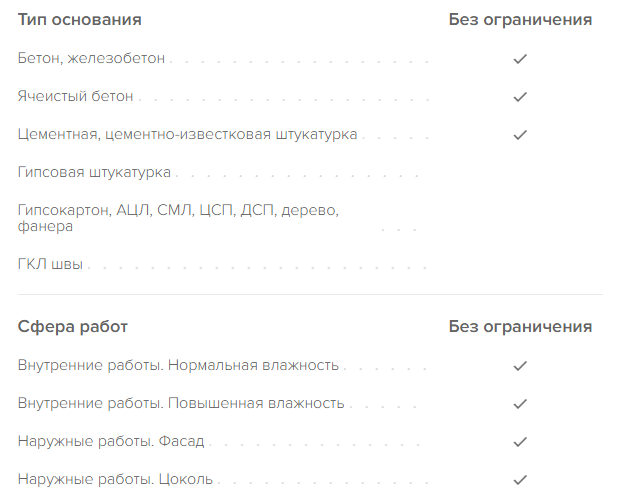Click the Гипсовая штукатурка row label
This screenshot has width=618, height=504.
tap(94, 173)
